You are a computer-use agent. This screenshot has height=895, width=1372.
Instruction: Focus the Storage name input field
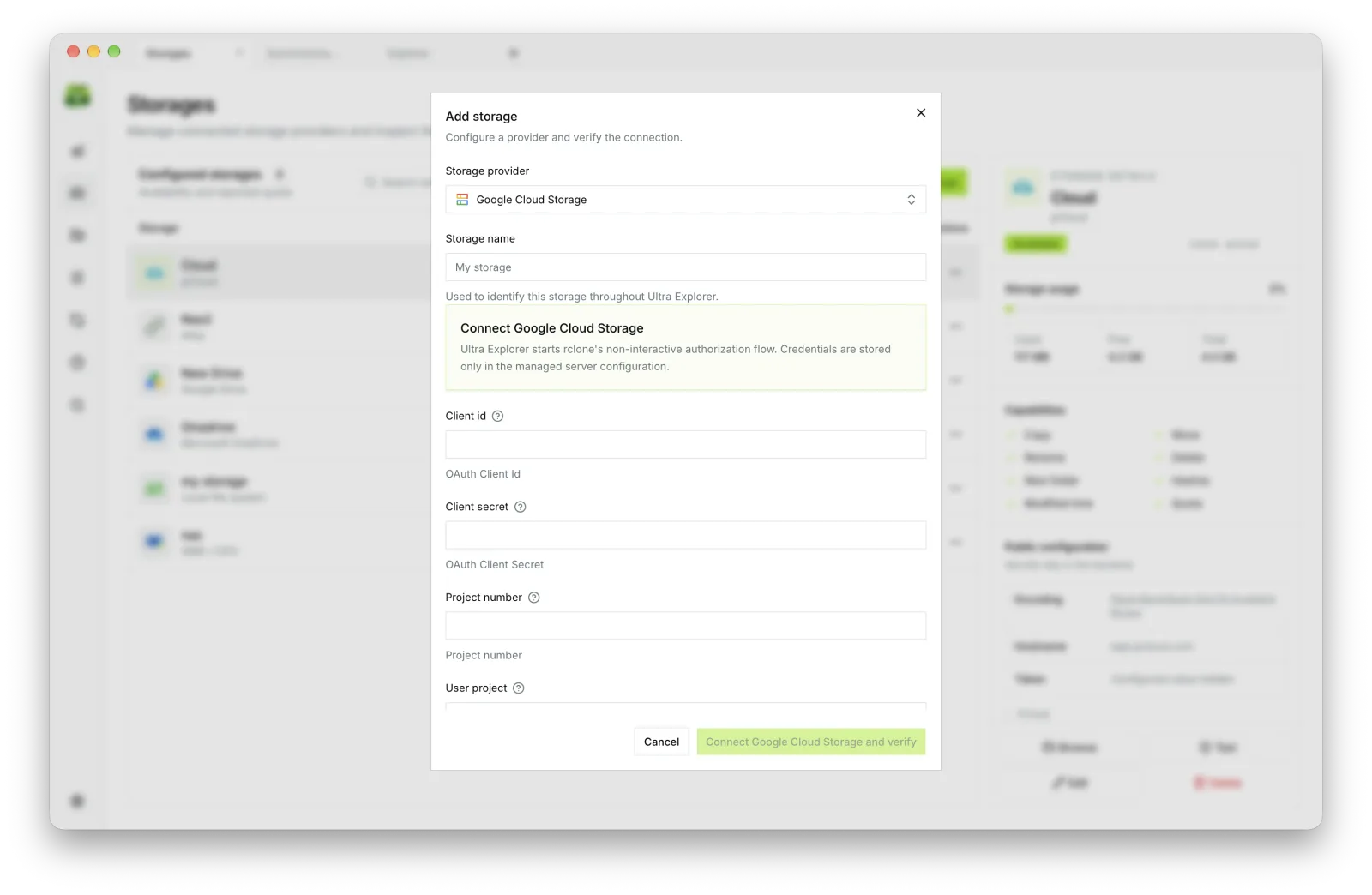point(685,267)
